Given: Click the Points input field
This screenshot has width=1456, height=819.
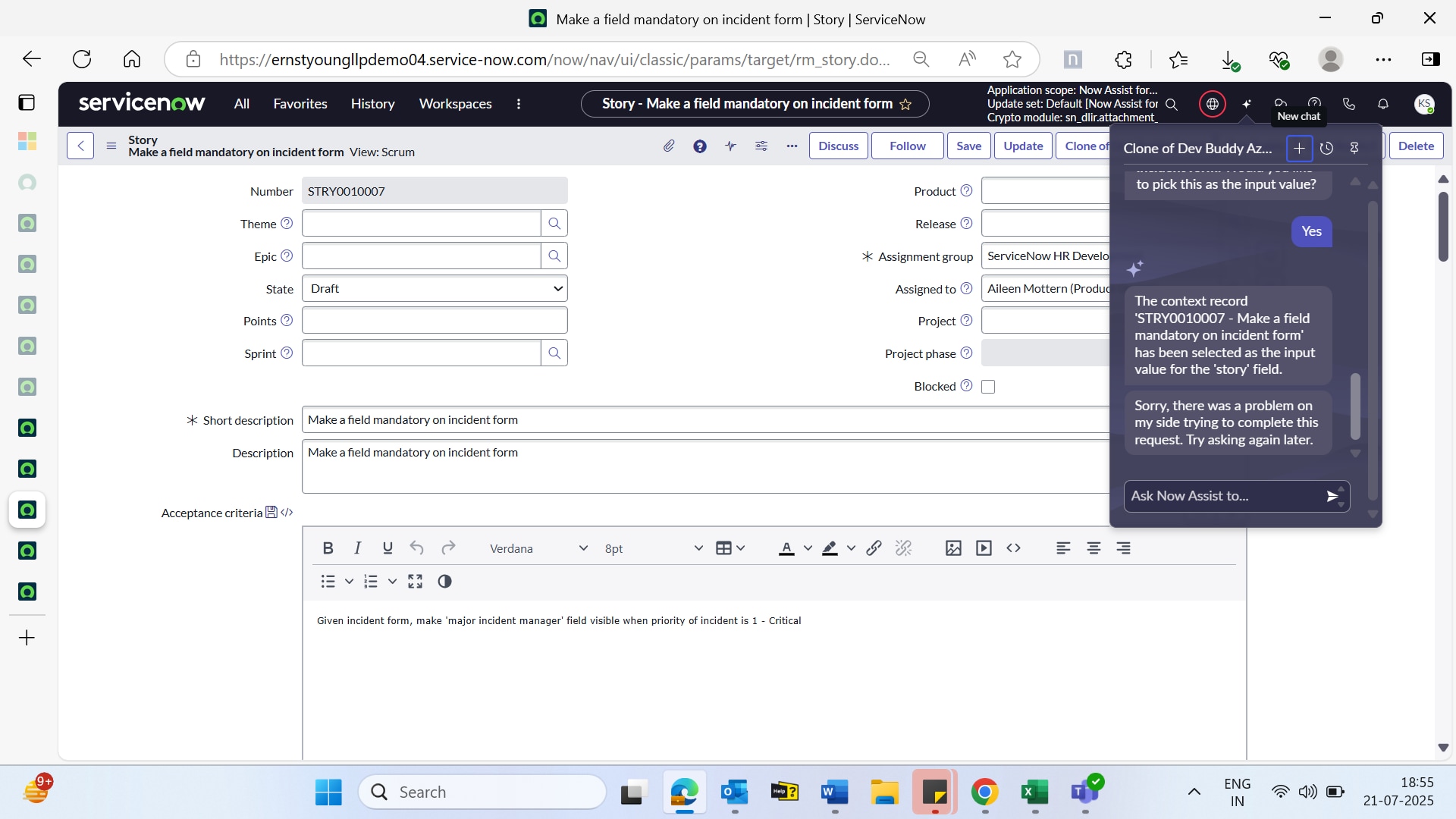Looking at the screenshot, I should (x=435, y=321).
